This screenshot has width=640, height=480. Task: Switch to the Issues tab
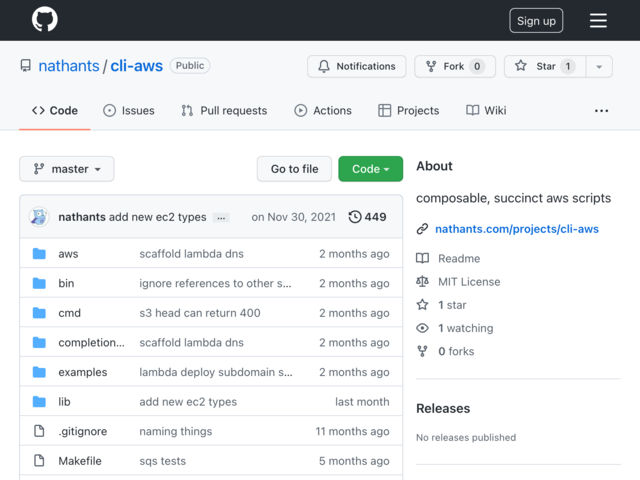pyautogui.click(x=129, y=111)
